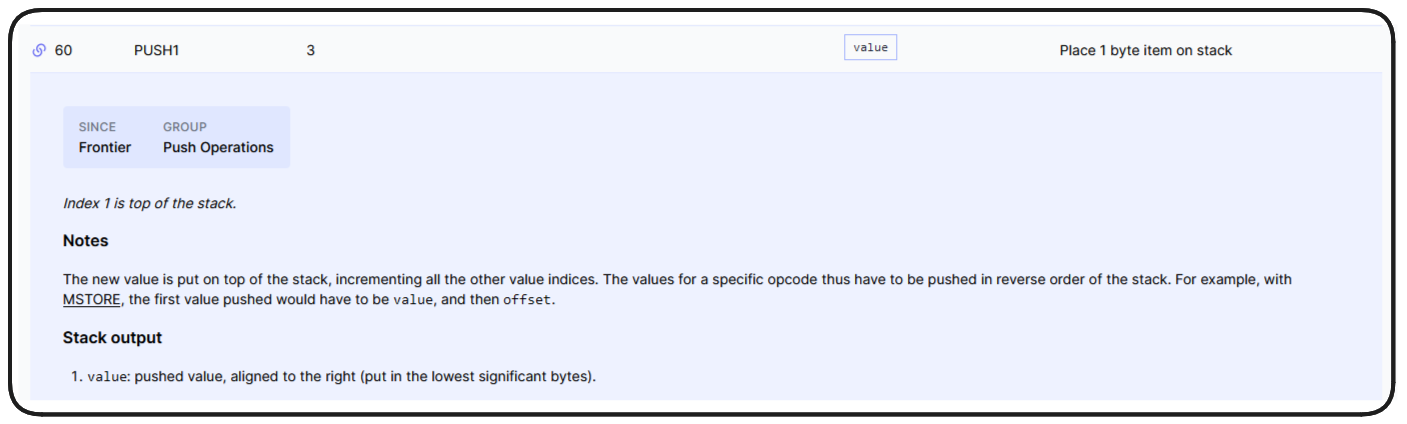This screenshot has height=424, width=1407.
Task: Click the GROUP label
Action: tap(185, 127)
